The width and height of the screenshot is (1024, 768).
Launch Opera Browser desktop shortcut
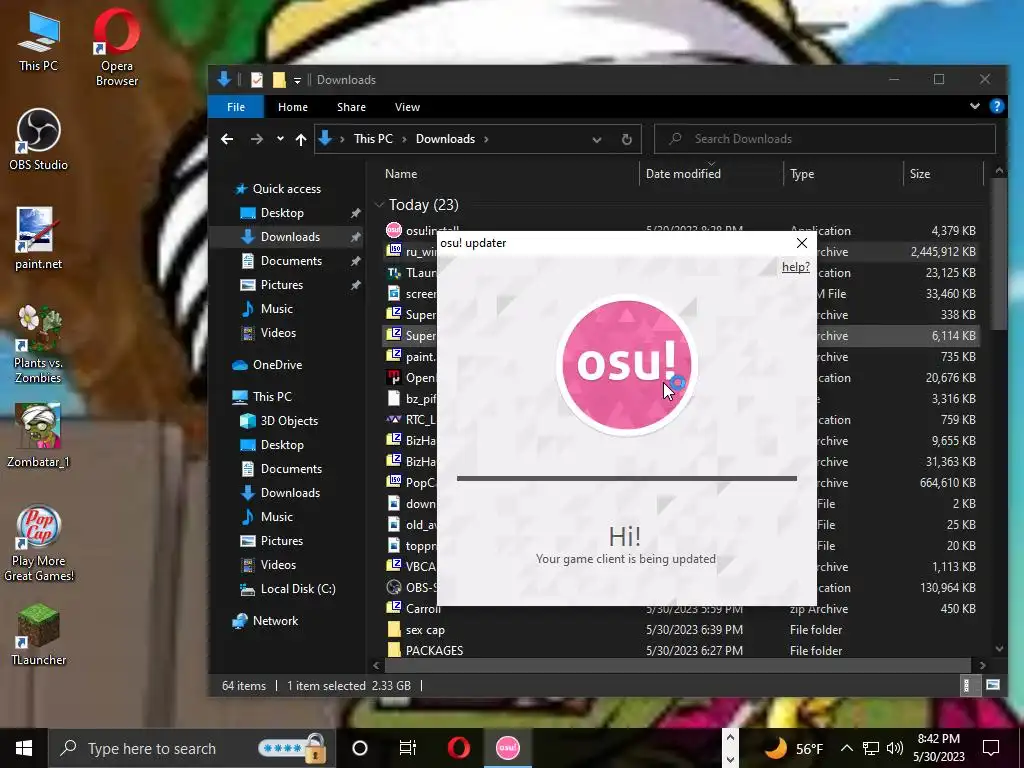pyautogui.click(x=116, y=48)
